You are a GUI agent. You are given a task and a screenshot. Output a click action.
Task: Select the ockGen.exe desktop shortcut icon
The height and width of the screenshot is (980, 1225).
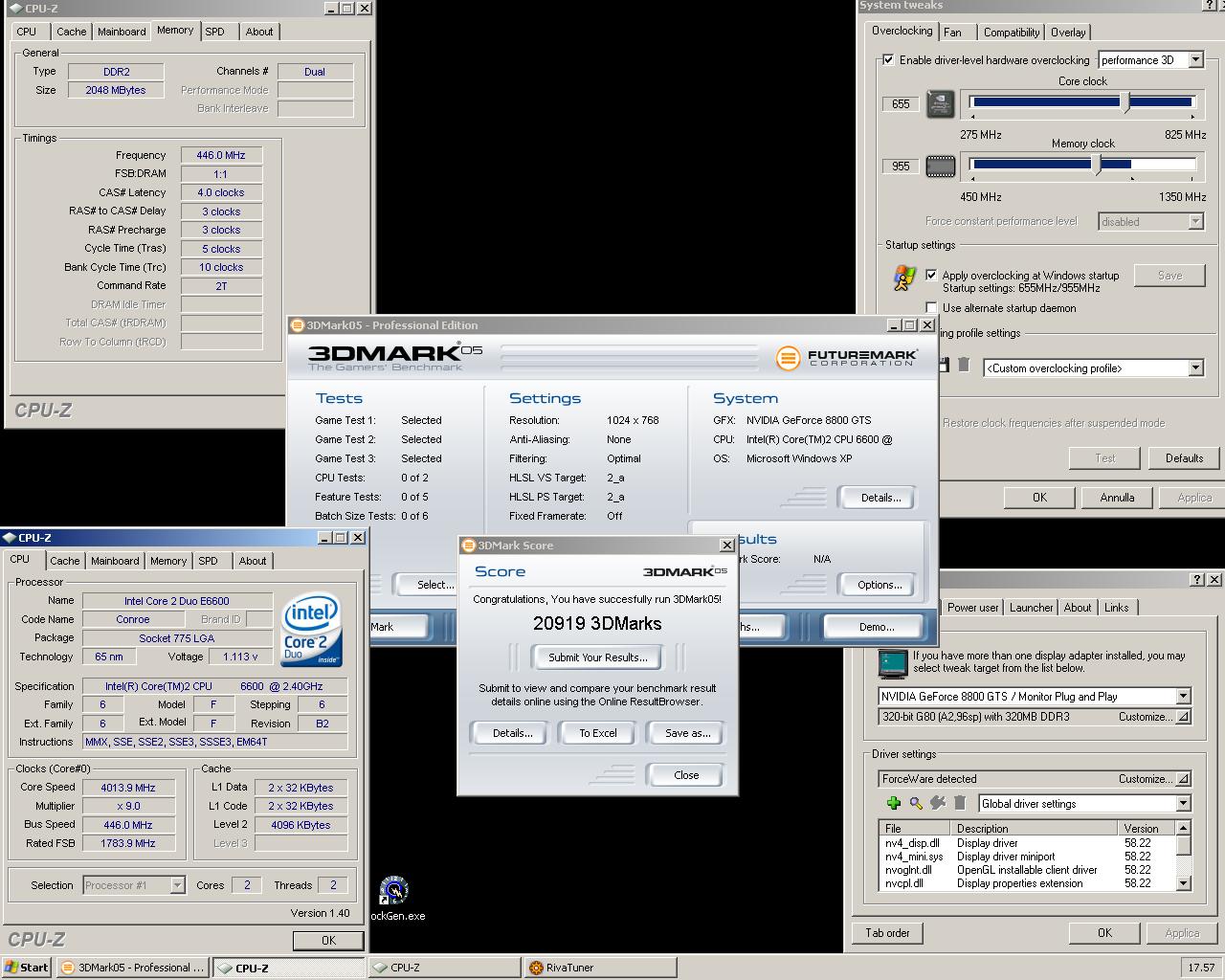[x=393, y=890]
